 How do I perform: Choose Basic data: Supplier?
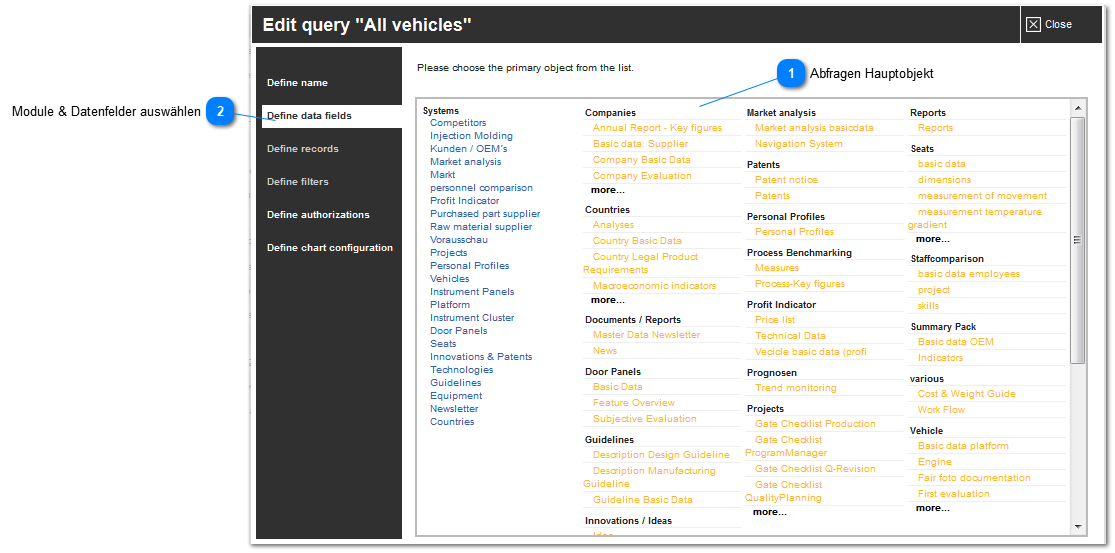640,144
